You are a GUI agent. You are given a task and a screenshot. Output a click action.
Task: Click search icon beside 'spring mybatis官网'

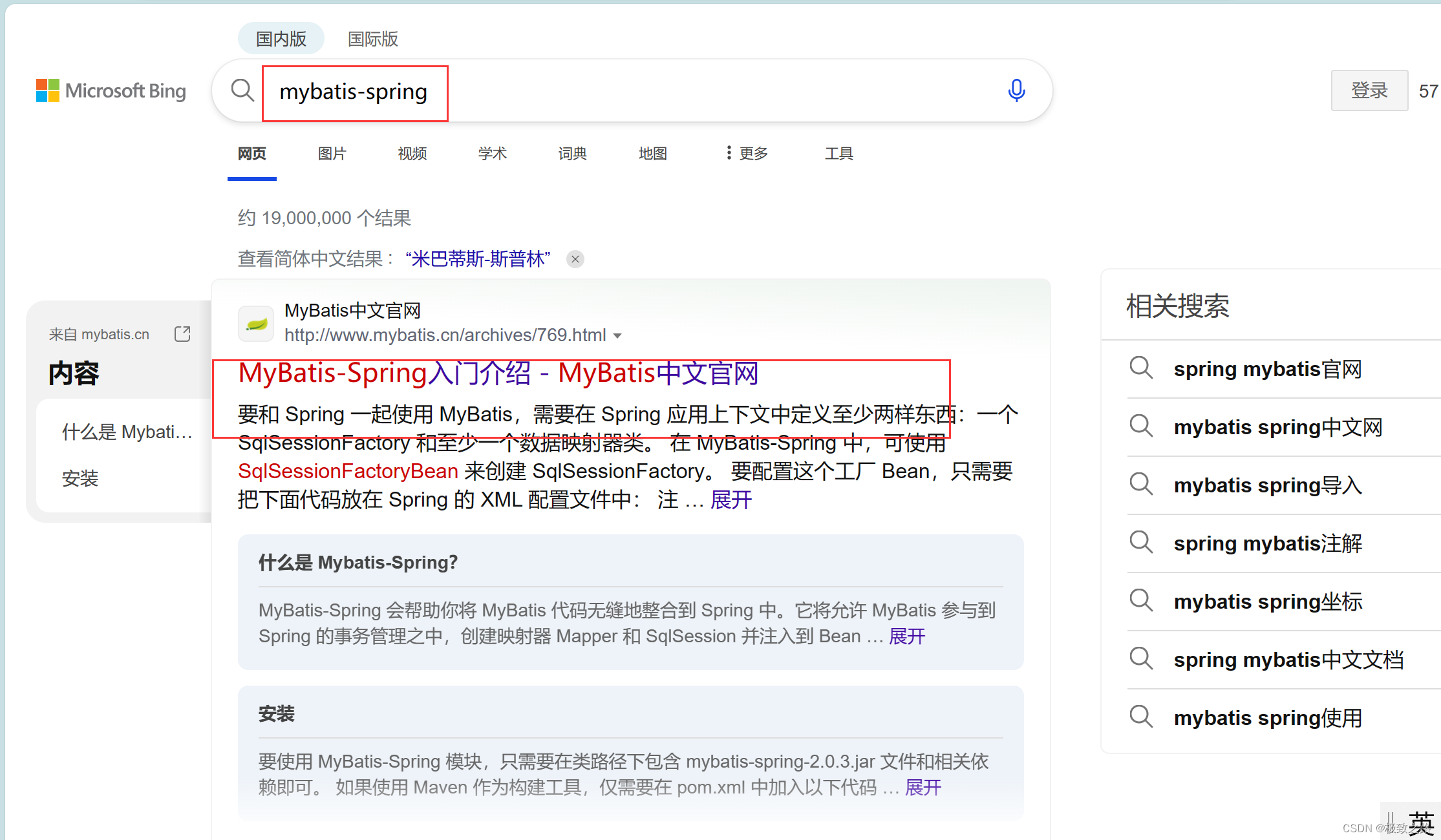(x=1141, y=368)
